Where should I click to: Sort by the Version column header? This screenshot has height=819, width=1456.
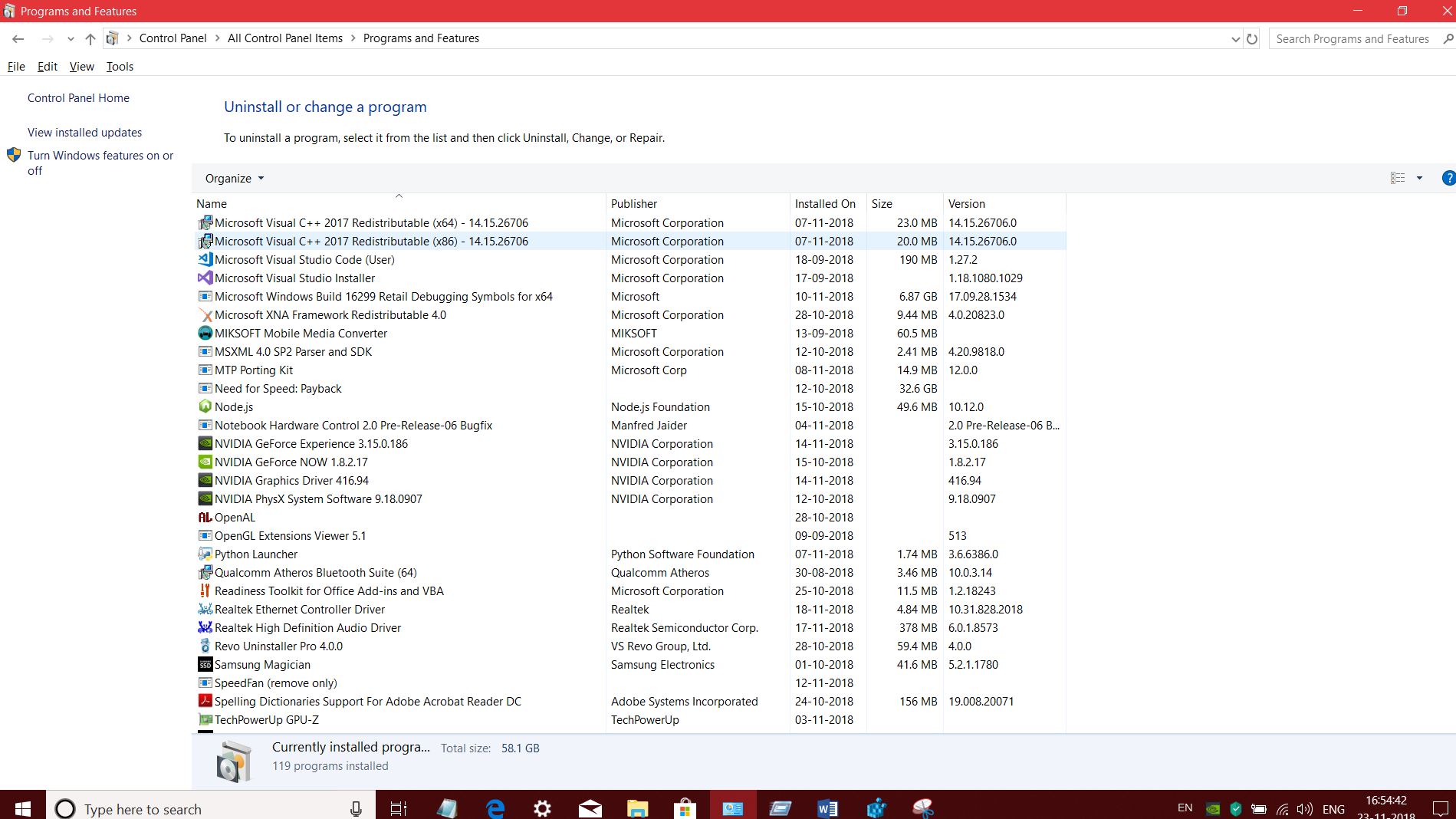coord(1004,203)
